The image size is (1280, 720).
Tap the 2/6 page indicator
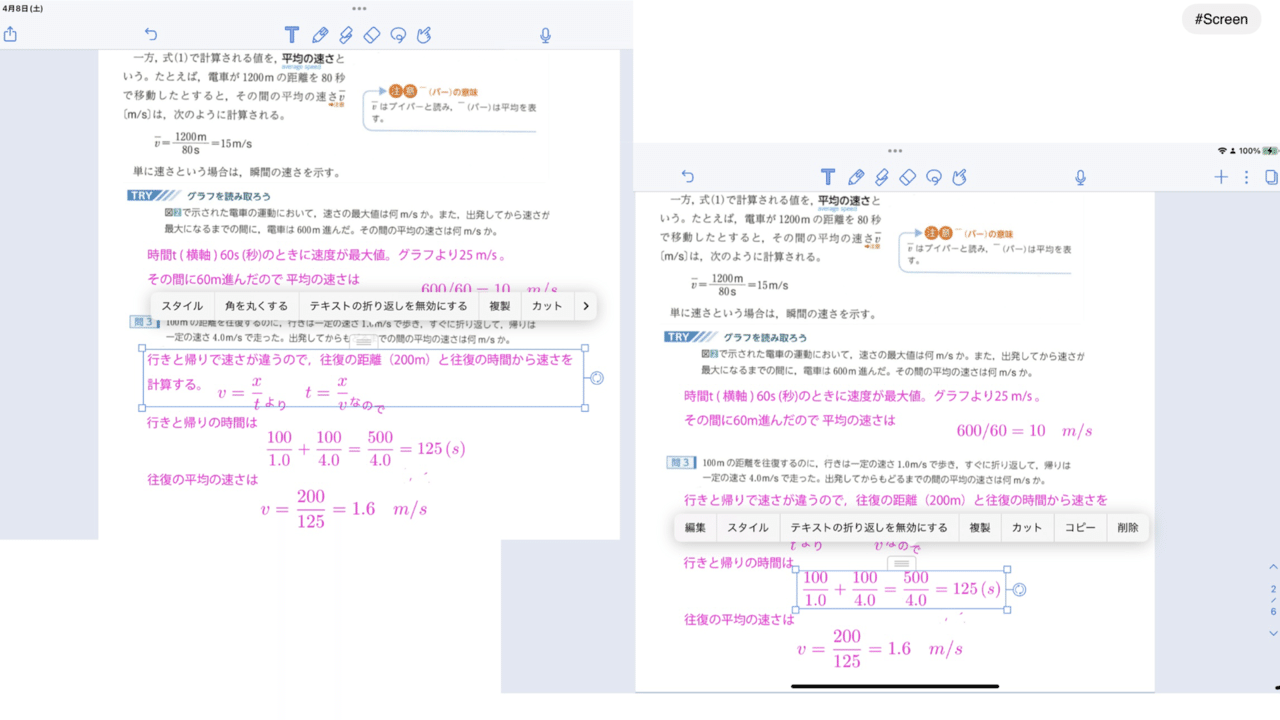click(x=1273, y=600)
